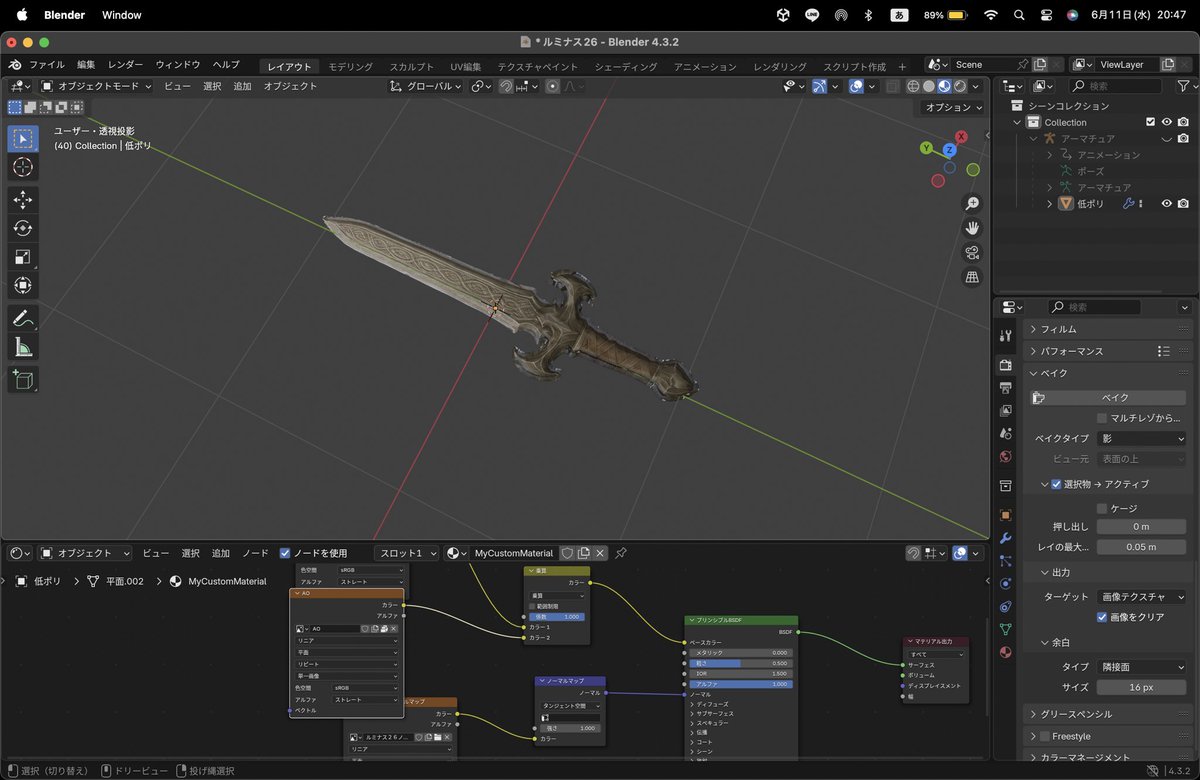Open the ベイクタイプ dropdown showing 影

click(x=1141, y=438)
